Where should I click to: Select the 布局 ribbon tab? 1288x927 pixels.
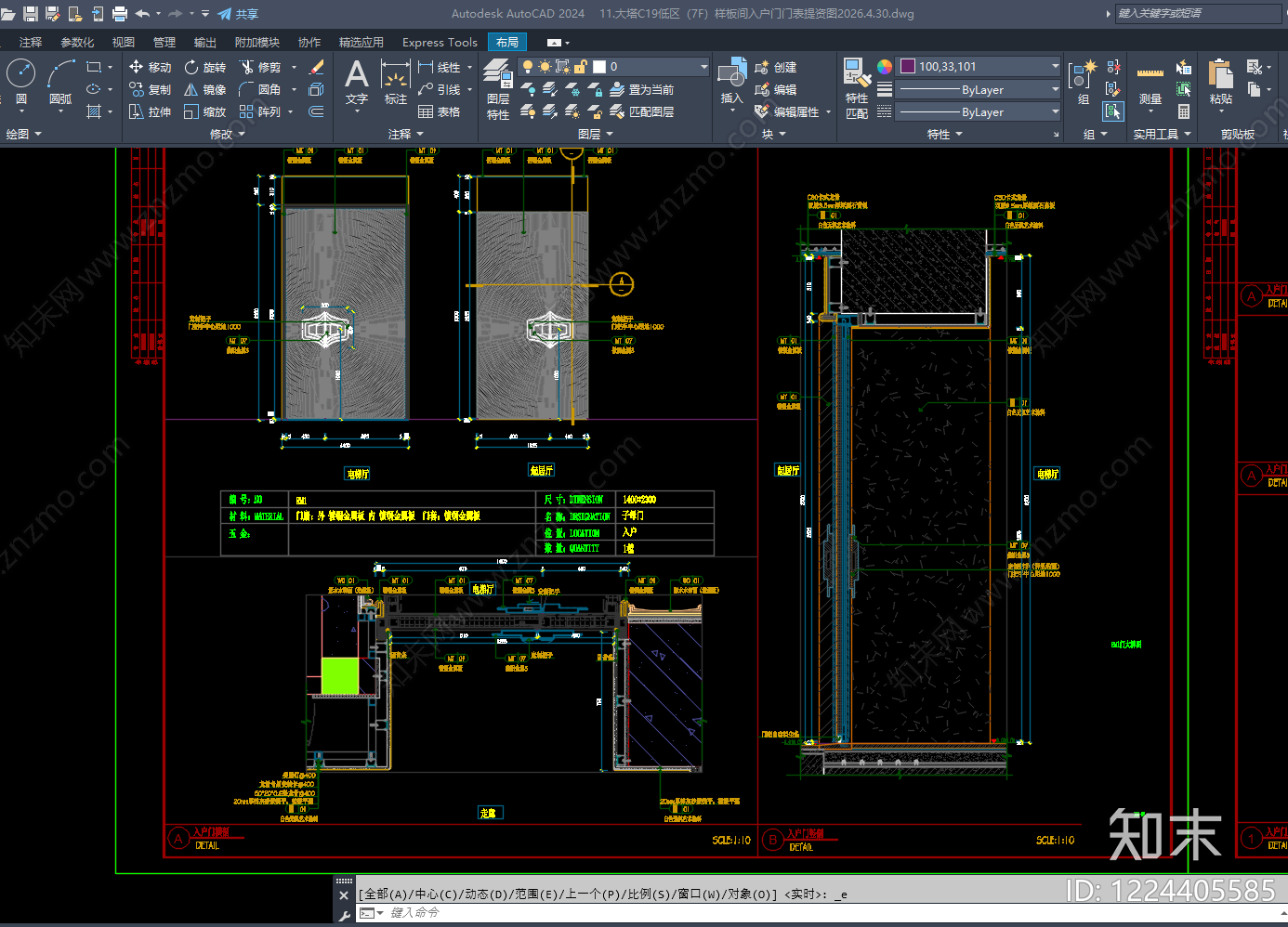click(507, 43)
